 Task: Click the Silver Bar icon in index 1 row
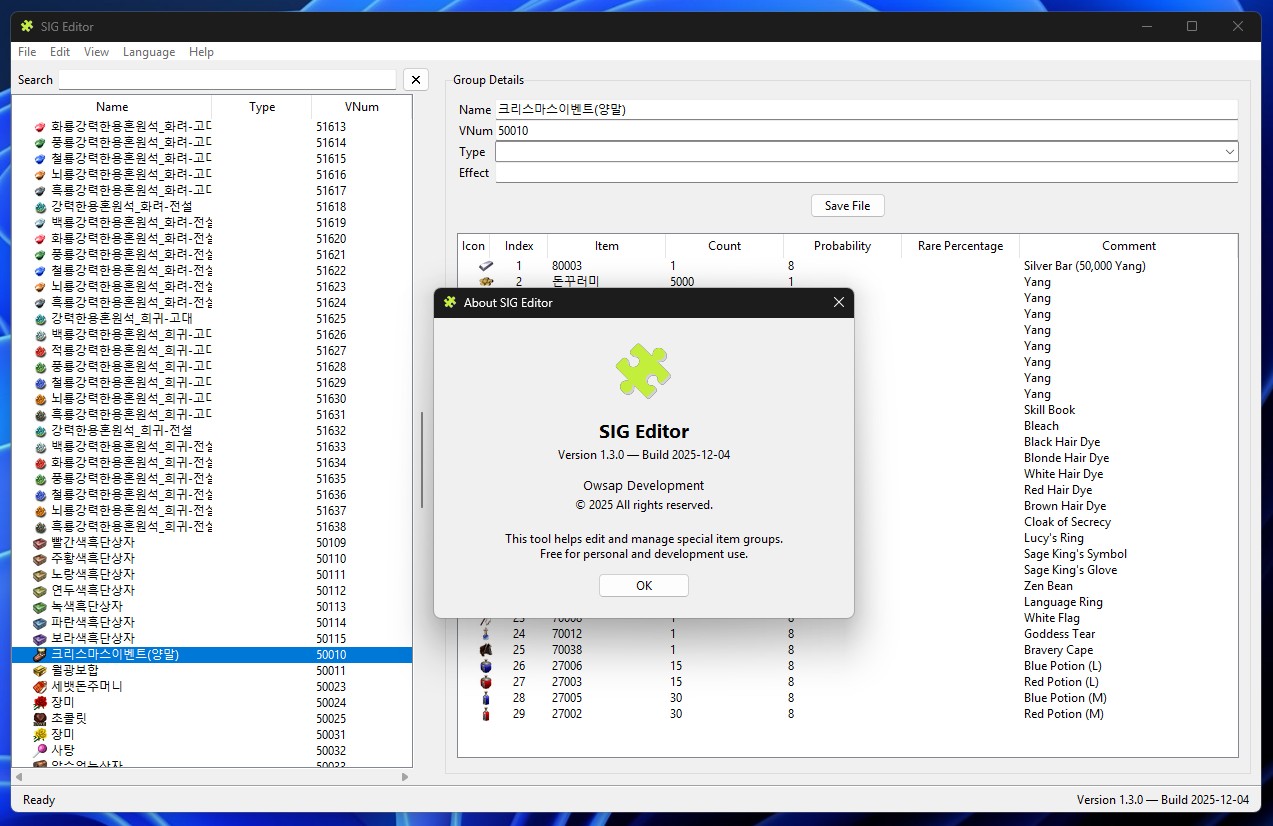(x=486, y=266)
